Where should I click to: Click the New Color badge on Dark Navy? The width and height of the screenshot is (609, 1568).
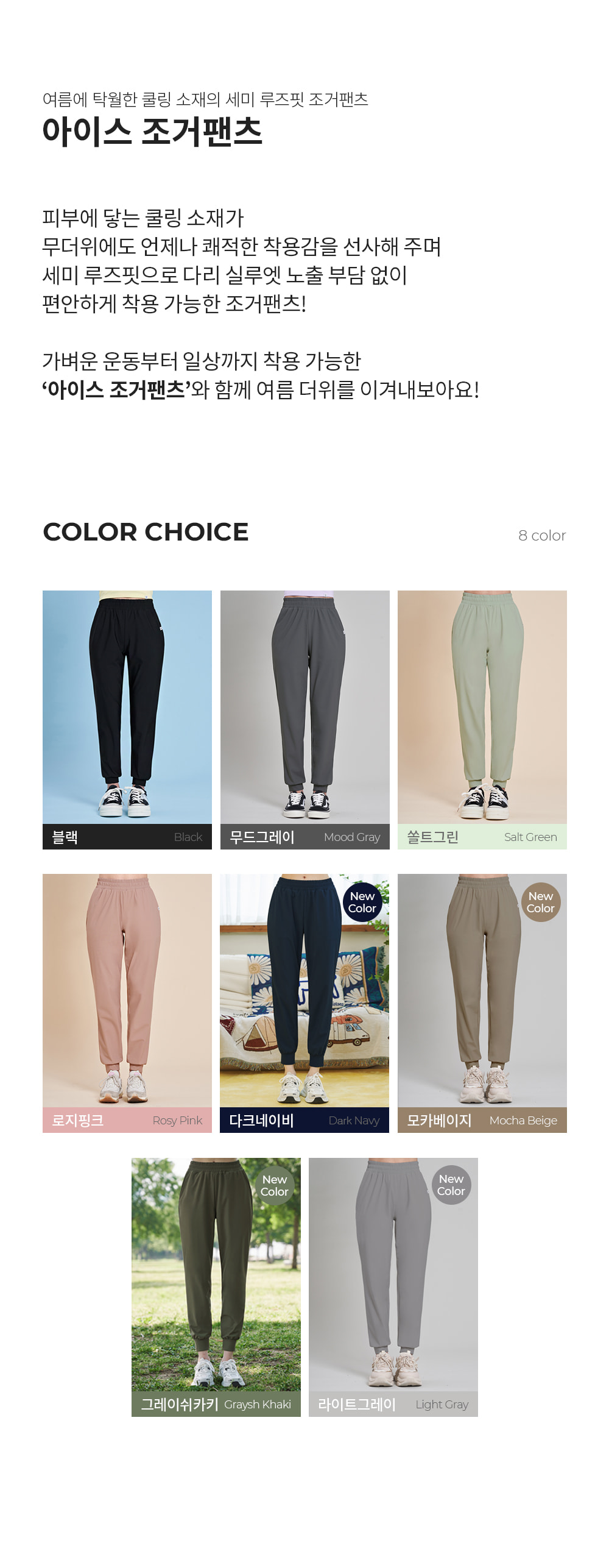[x=362, y=902]
